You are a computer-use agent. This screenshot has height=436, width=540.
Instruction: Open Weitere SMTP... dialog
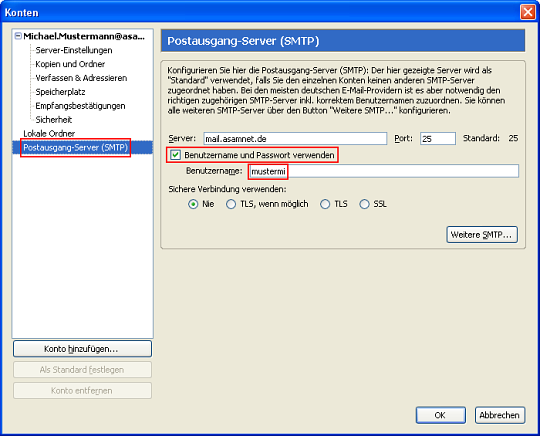pos(482,235)
